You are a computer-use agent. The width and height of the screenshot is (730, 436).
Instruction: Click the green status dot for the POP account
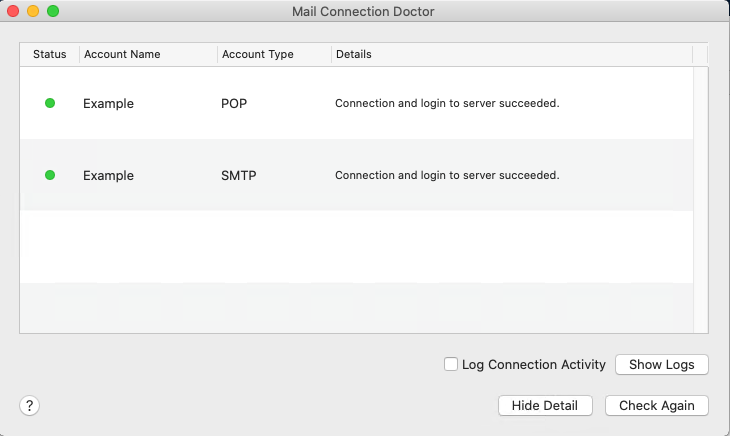(50, 103)
